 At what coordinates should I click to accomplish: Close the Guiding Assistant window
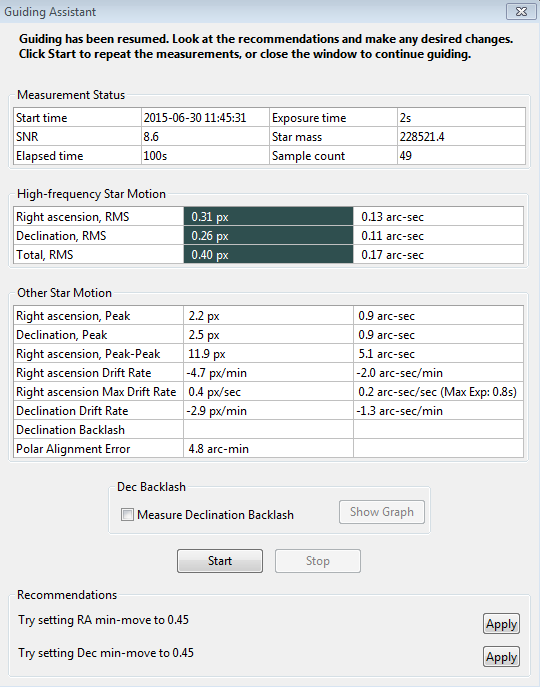pos(521,11)
